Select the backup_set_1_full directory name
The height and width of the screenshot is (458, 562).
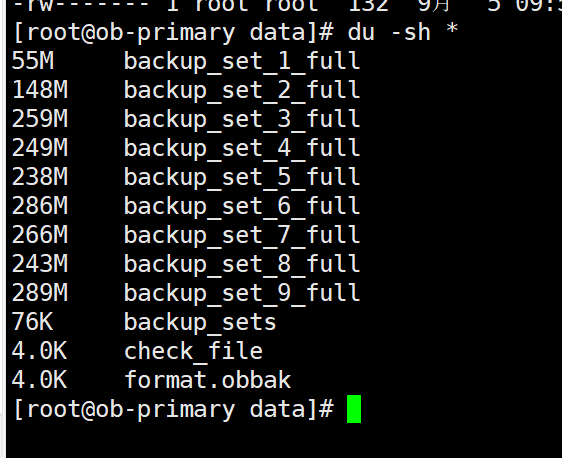pos(242,61)
